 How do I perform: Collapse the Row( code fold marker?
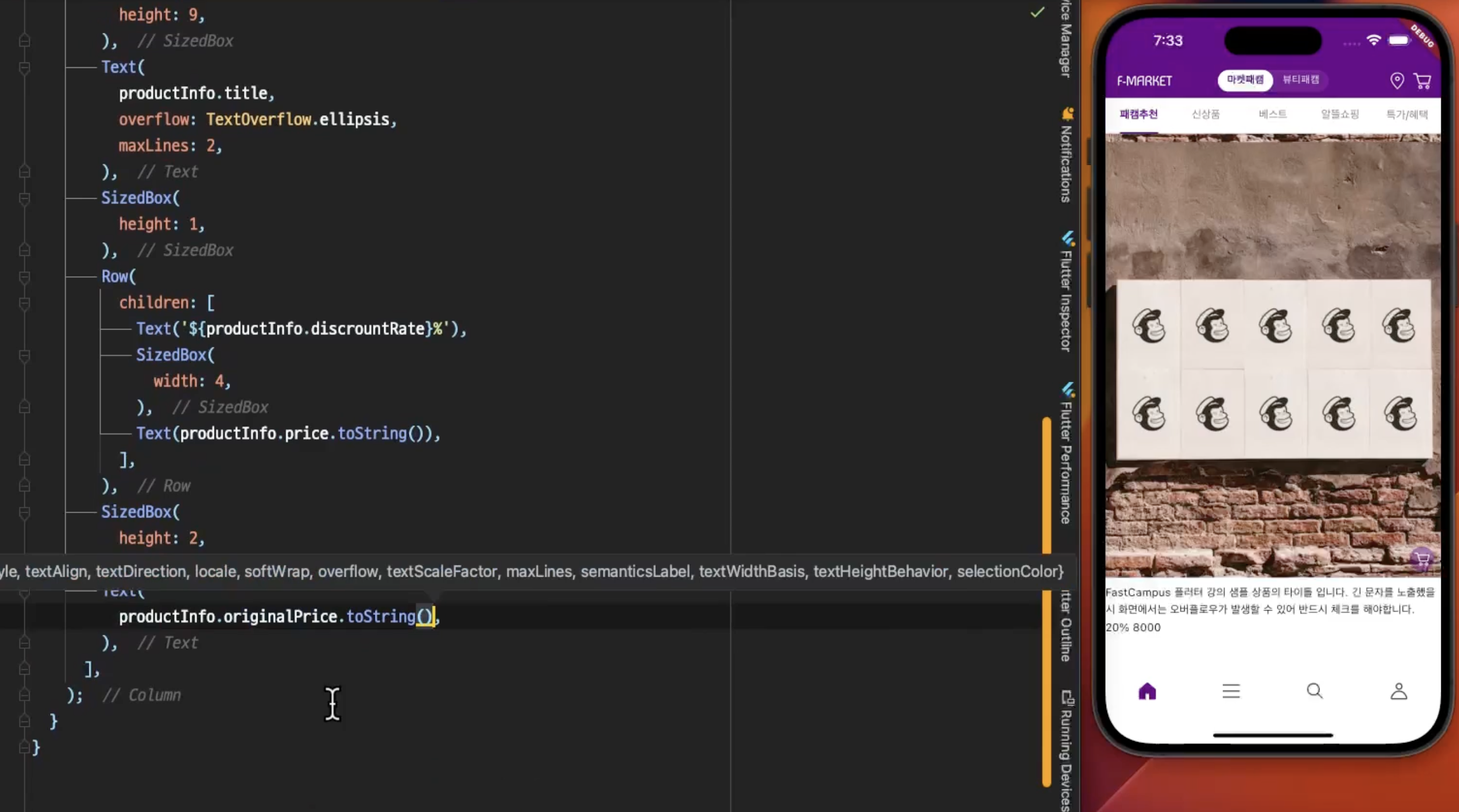24,277
